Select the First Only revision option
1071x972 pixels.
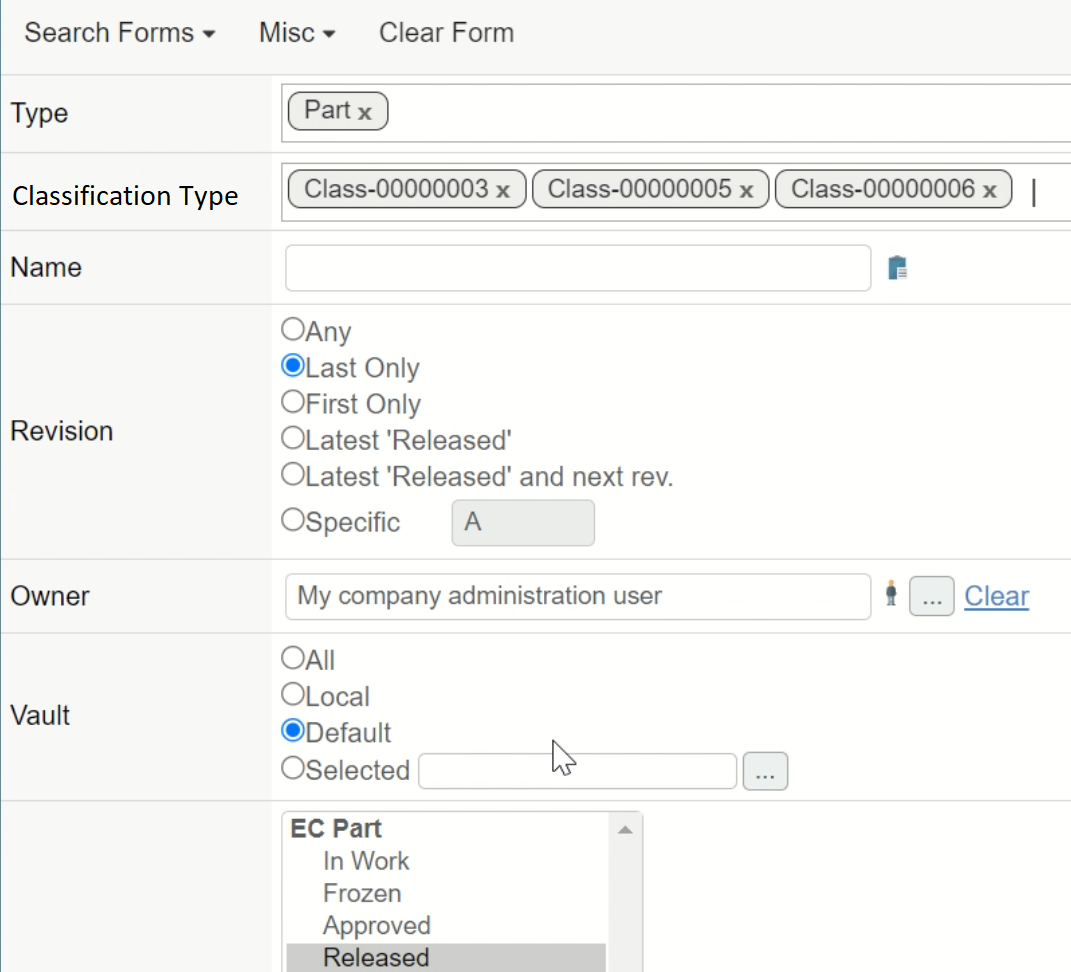[x=293, y=402]
